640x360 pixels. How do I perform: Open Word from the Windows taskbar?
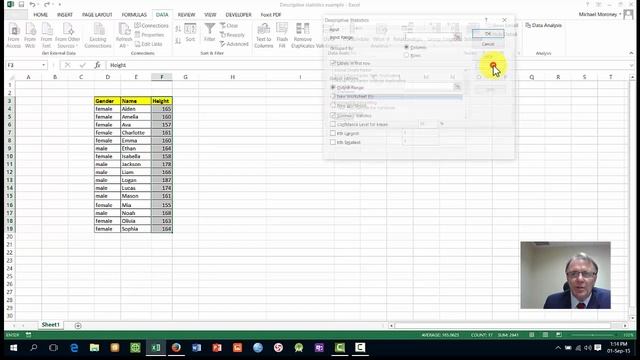point(196,347)
